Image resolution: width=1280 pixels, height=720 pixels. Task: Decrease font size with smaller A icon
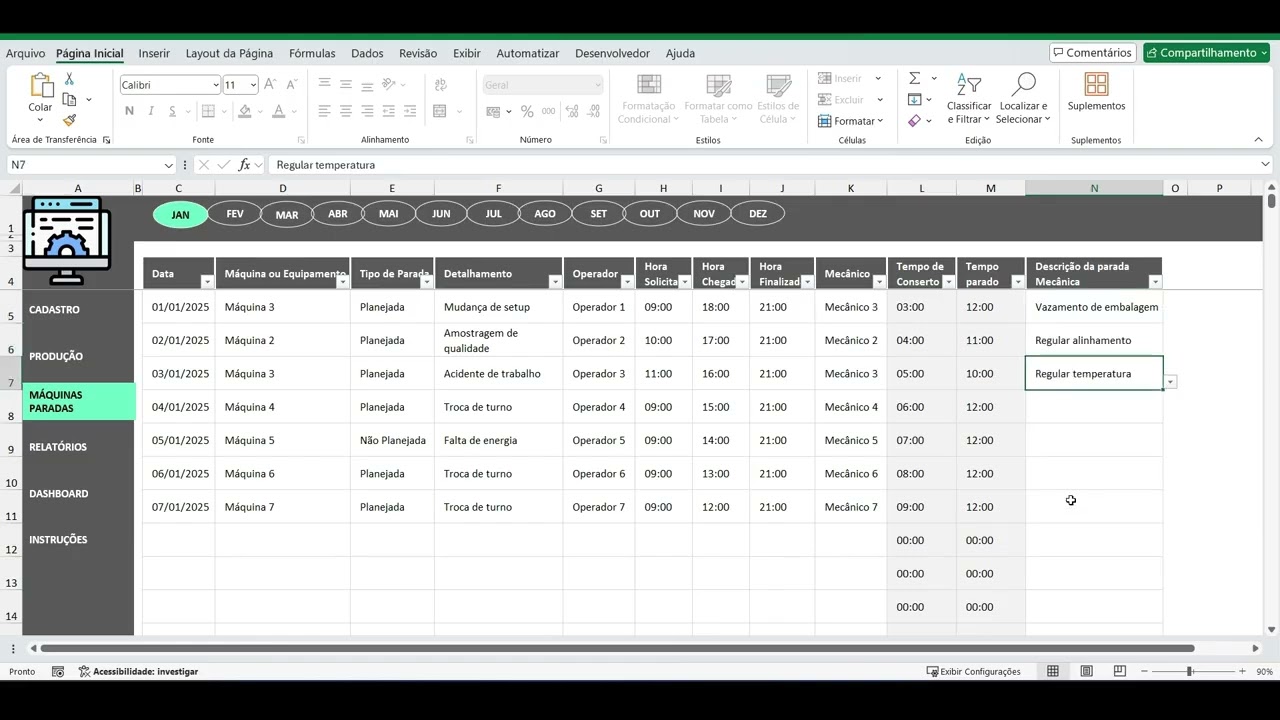tap(291, 85)
